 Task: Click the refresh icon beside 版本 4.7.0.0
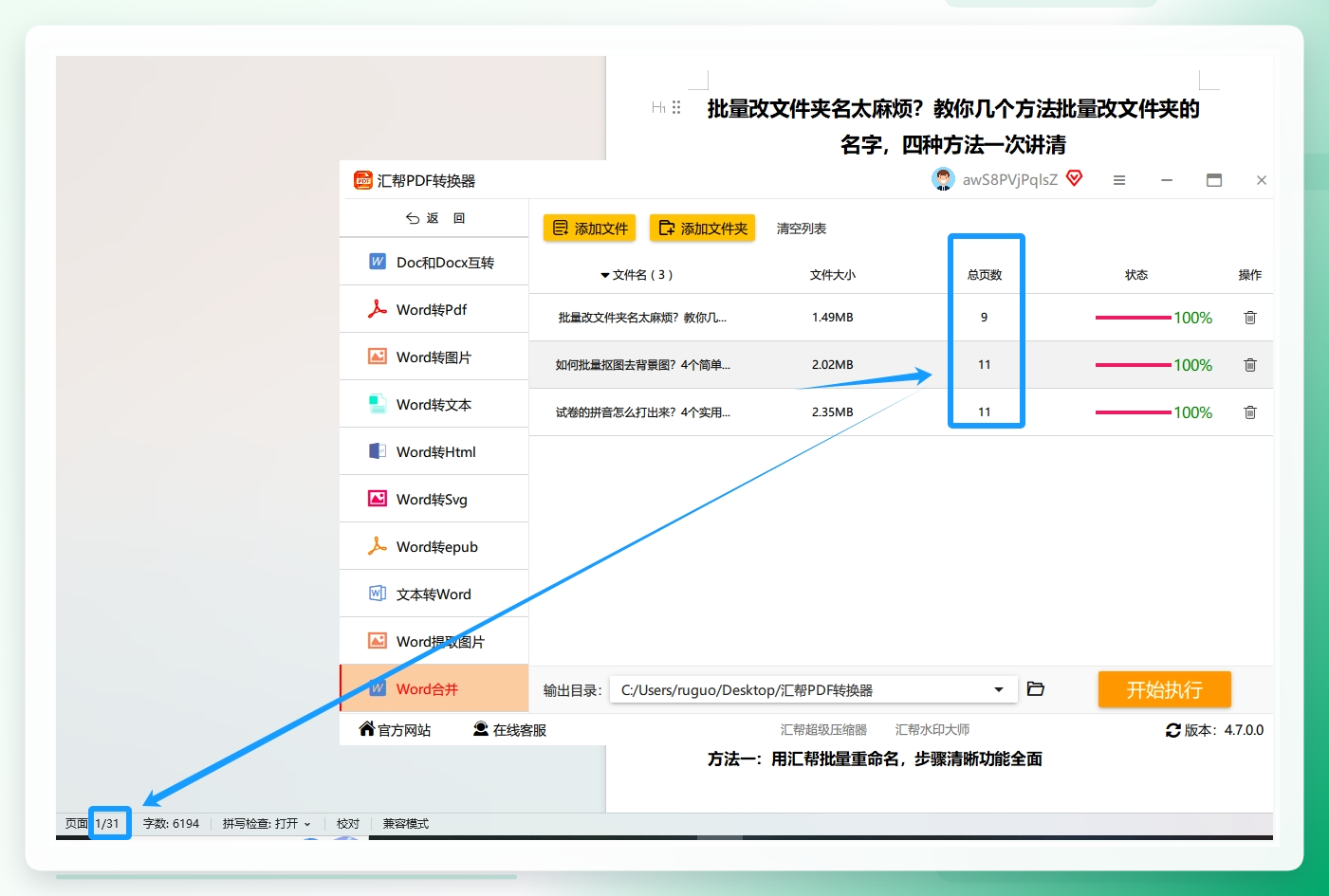point(1173,730)
